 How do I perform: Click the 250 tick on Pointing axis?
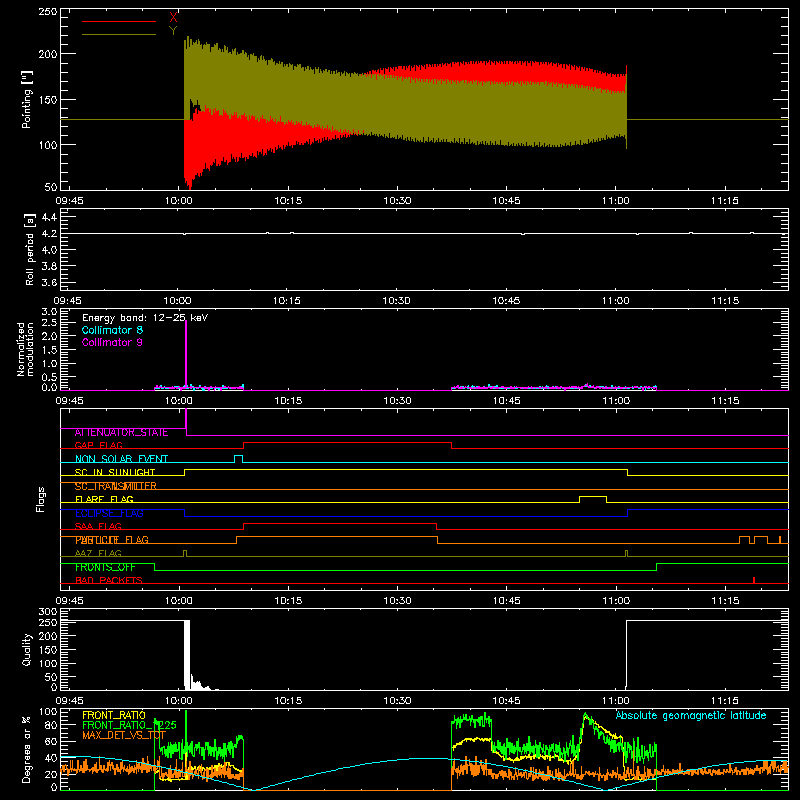pos(48,12)
